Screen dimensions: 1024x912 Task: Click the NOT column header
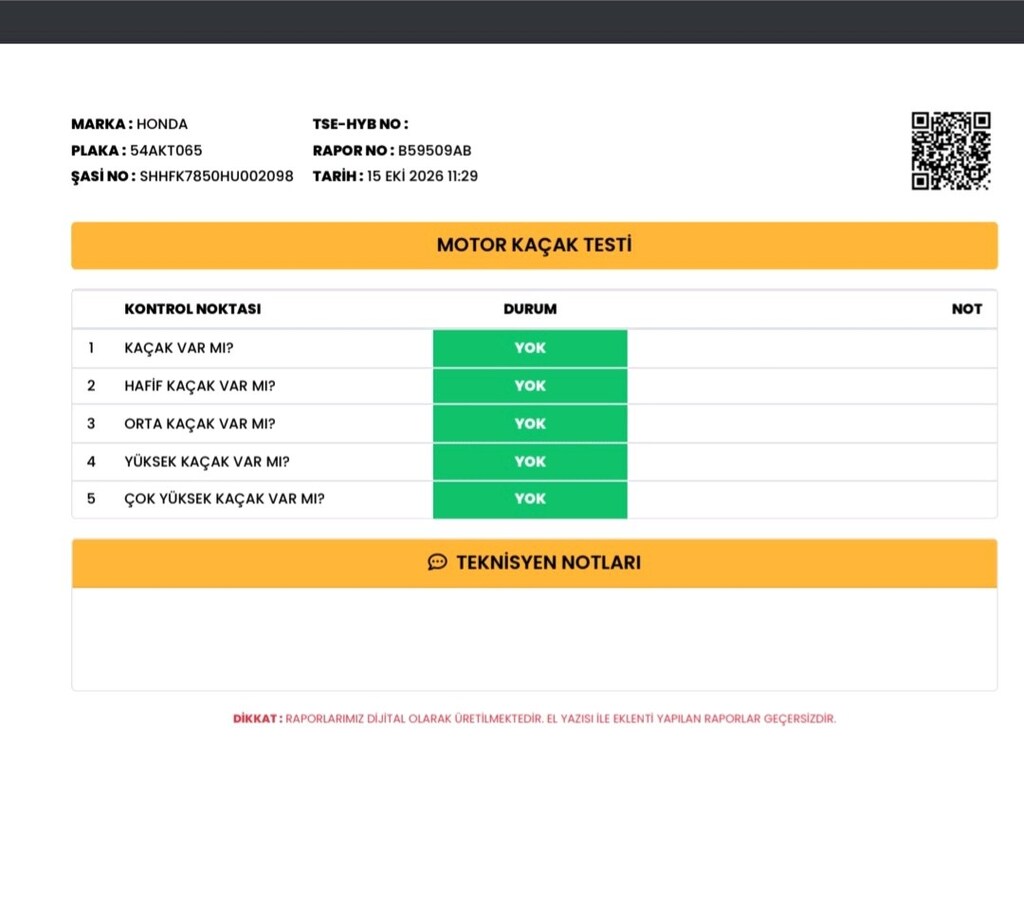pos(967,309)
